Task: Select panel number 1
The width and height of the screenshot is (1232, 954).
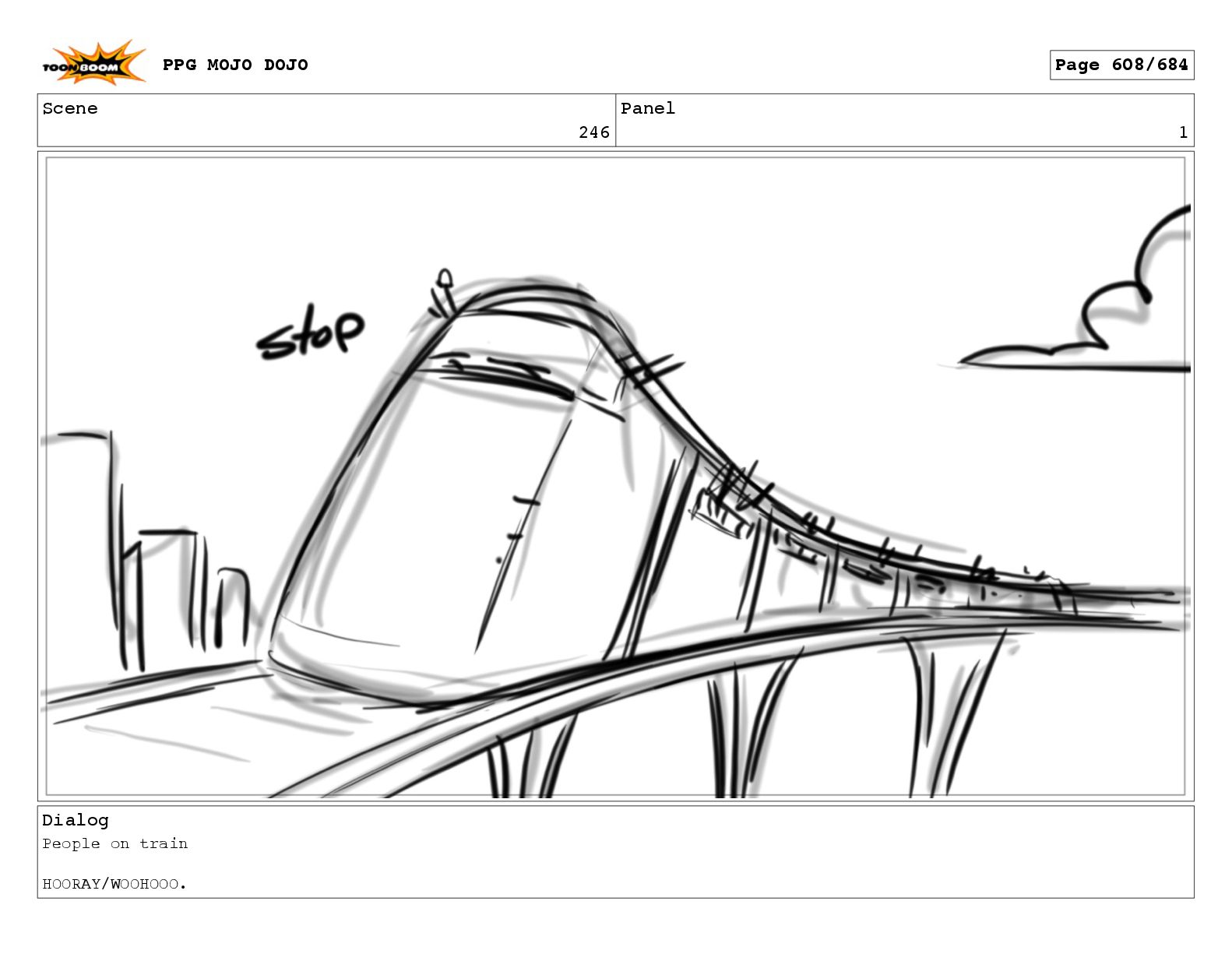Action: click(1183, 132)
